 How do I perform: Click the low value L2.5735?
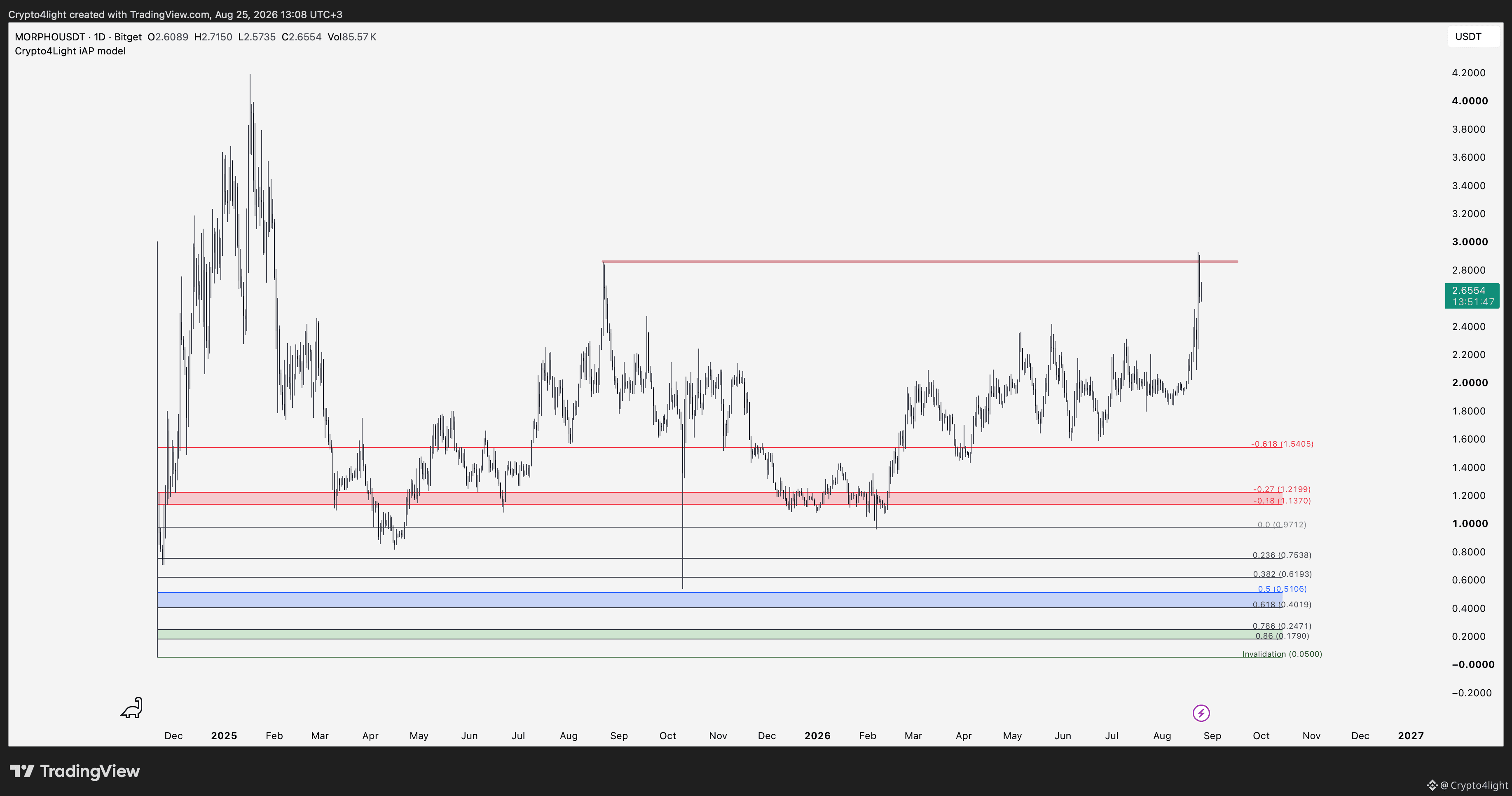[x=257, y=37]
